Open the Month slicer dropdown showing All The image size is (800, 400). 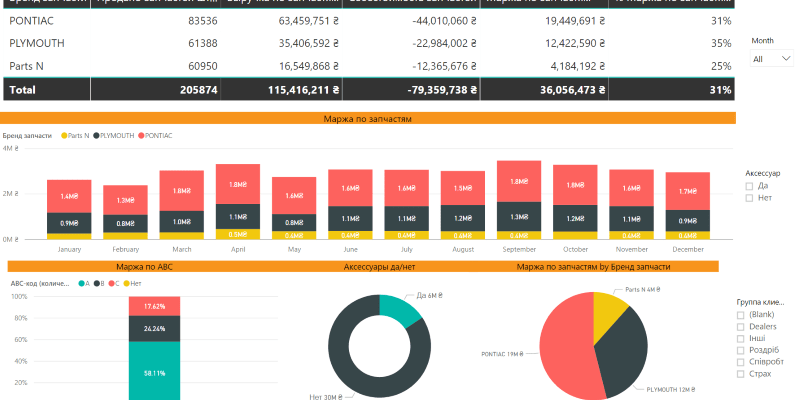(x=771, y=59)
